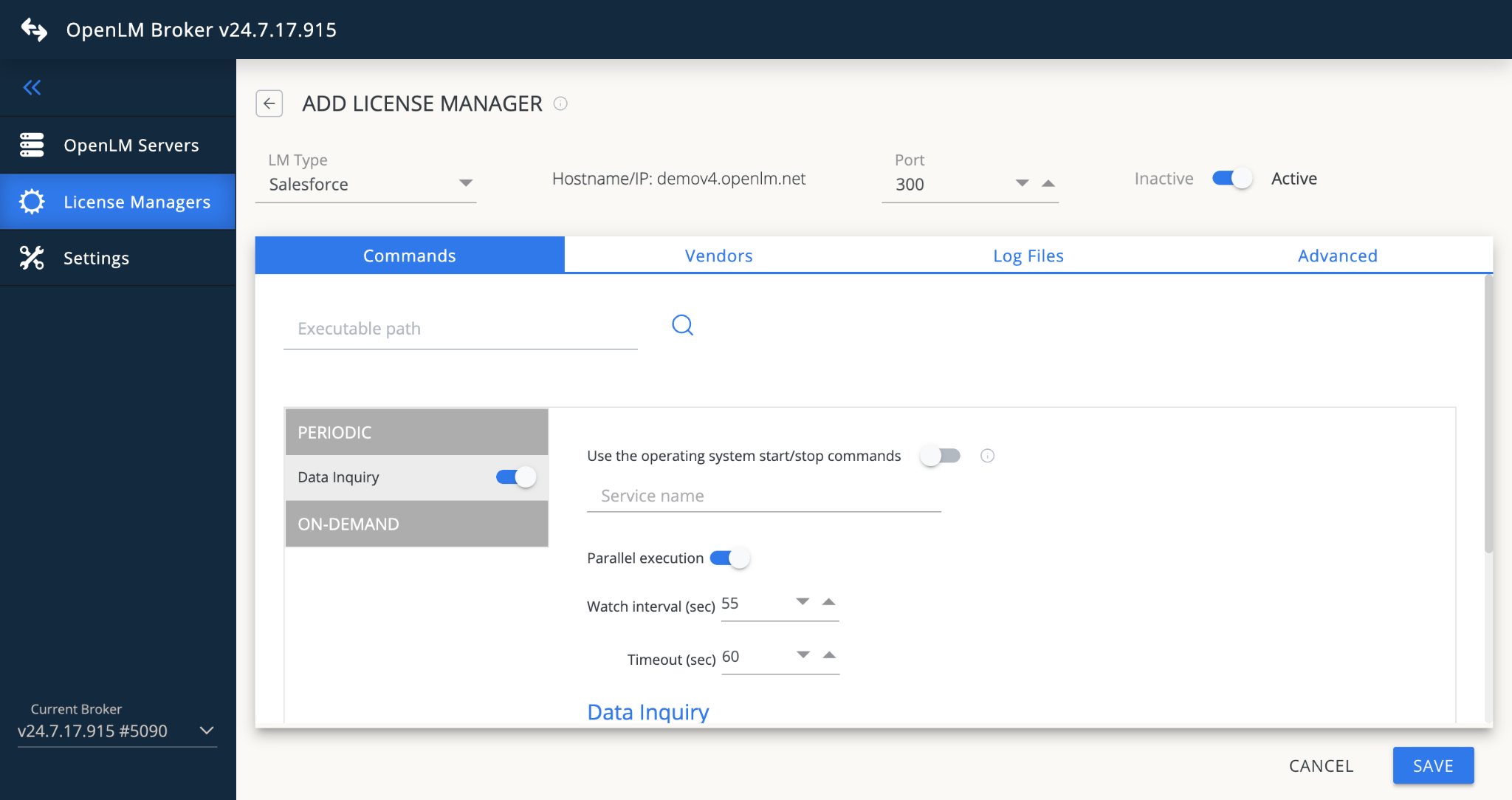The height and width of the screenshot is (800, 1512).
Task: Click the search magnifier near Executable path
Action: (681, 325)
